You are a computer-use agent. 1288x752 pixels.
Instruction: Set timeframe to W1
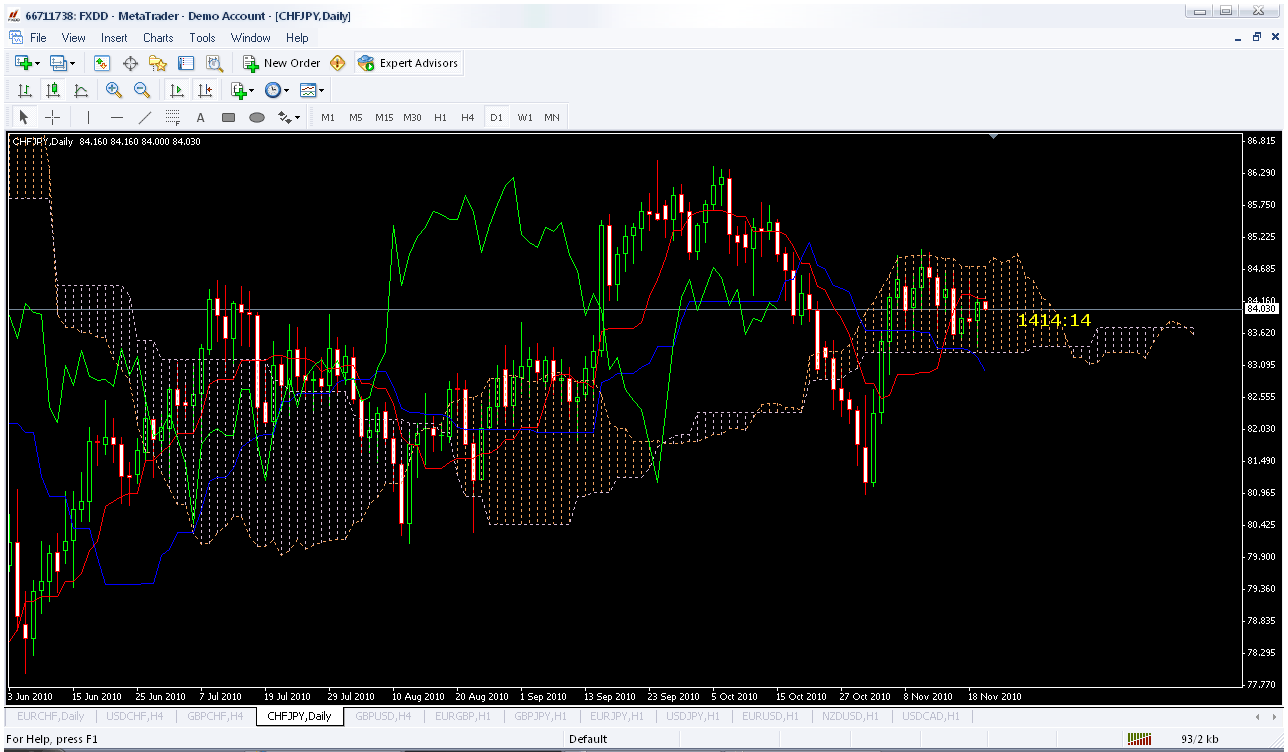[525, 117]
